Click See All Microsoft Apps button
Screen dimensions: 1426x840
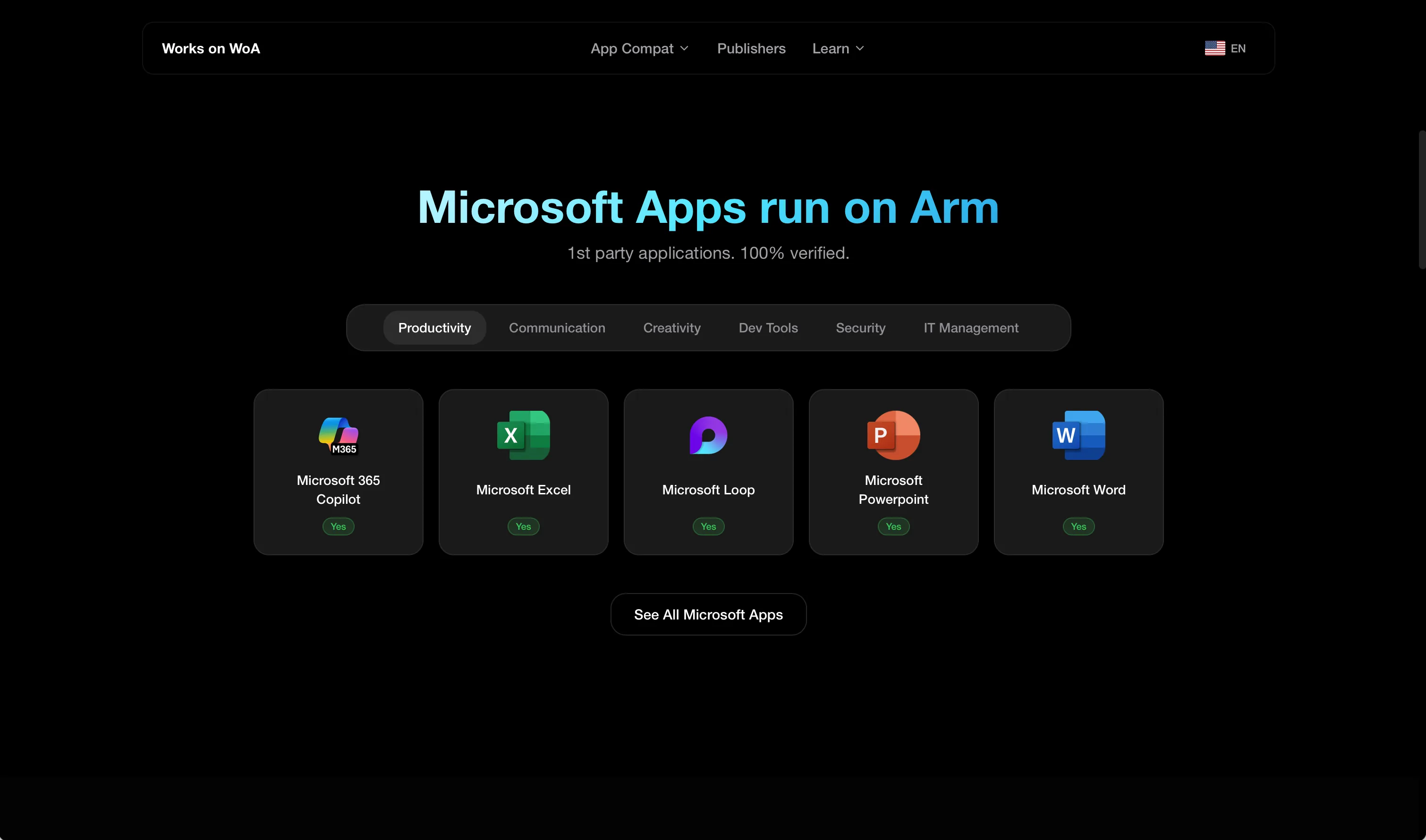coord(708,614)
